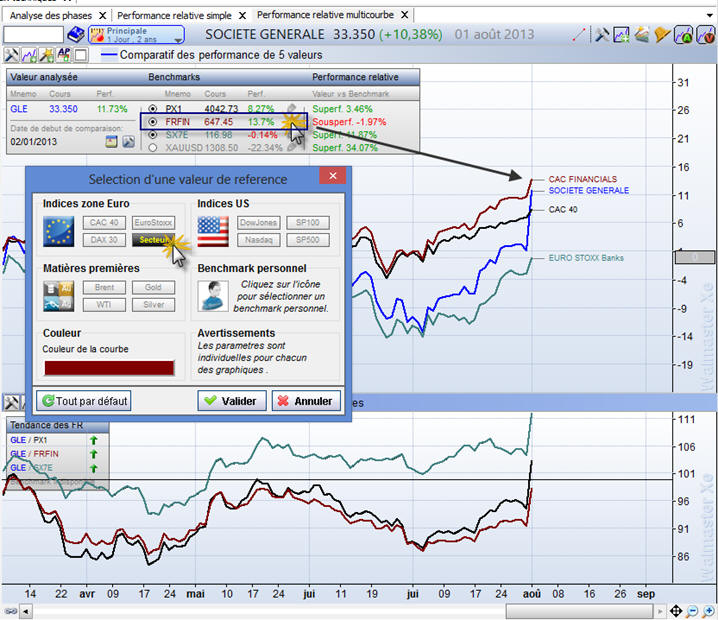
Task: Click add indicator curve icon
Action: coord(29,55)
